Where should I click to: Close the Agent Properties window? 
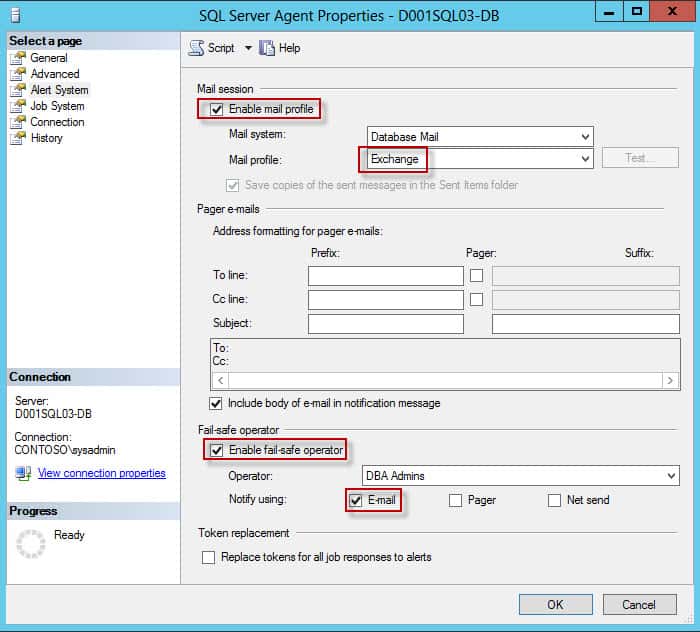pos(672,12)
